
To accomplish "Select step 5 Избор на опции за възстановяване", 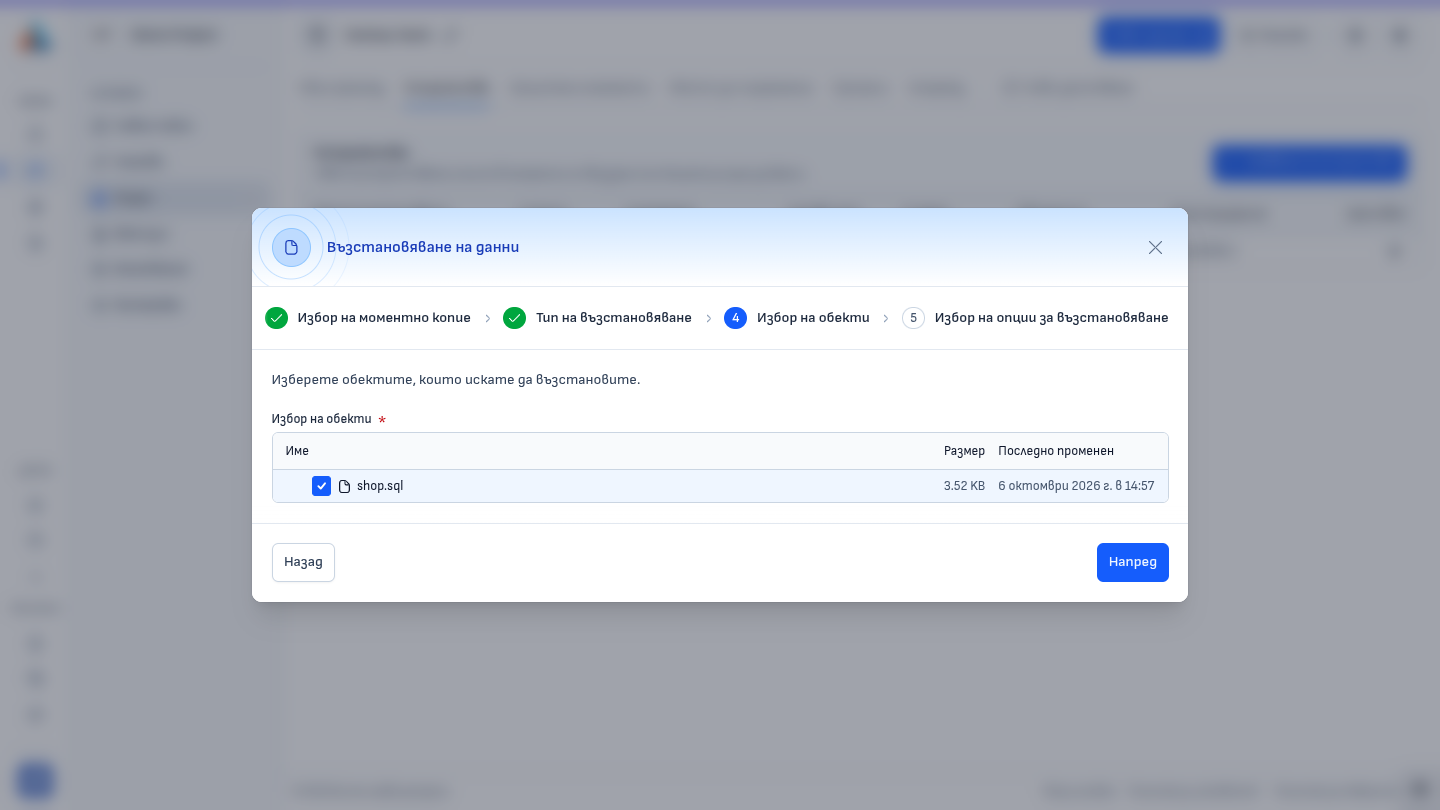I will 1035,318.
